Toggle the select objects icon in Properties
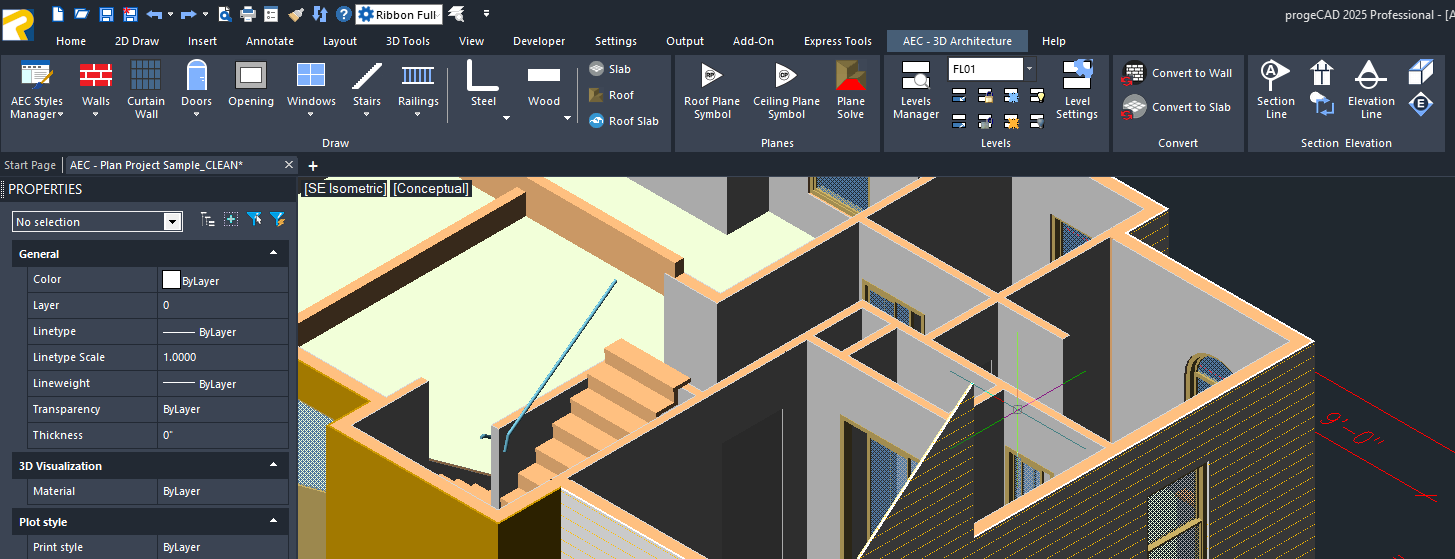The image size is (1455, 559). click(x=231, y=220)
